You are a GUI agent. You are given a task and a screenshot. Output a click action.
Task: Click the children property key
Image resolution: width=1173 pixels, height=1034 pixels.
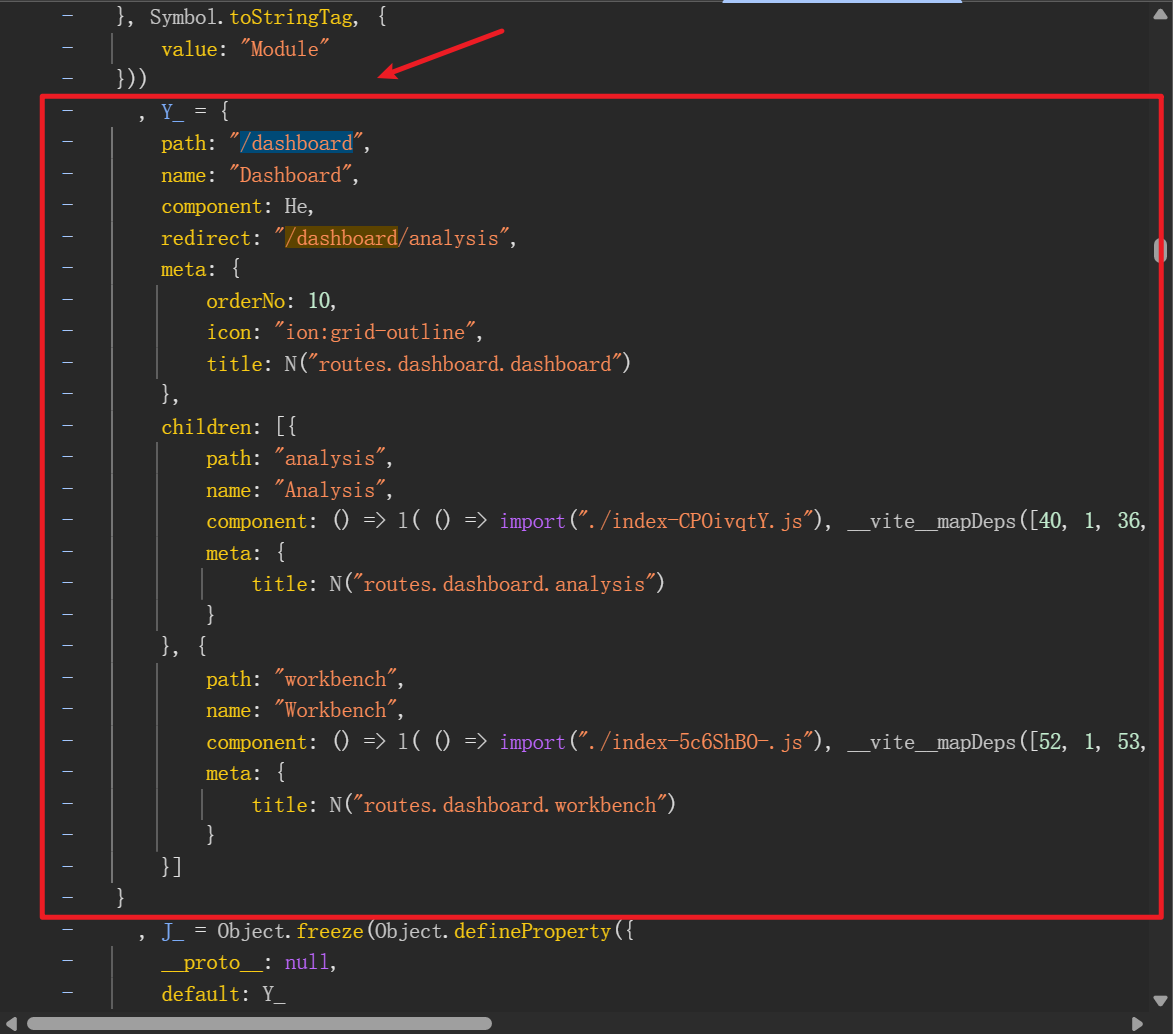coord(205,428)
